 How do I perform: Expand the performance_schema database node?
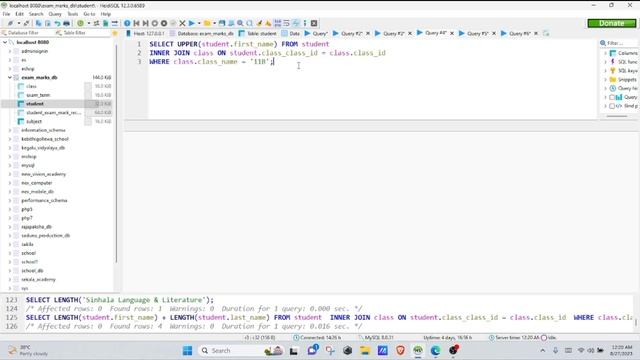tap(10, 200)
